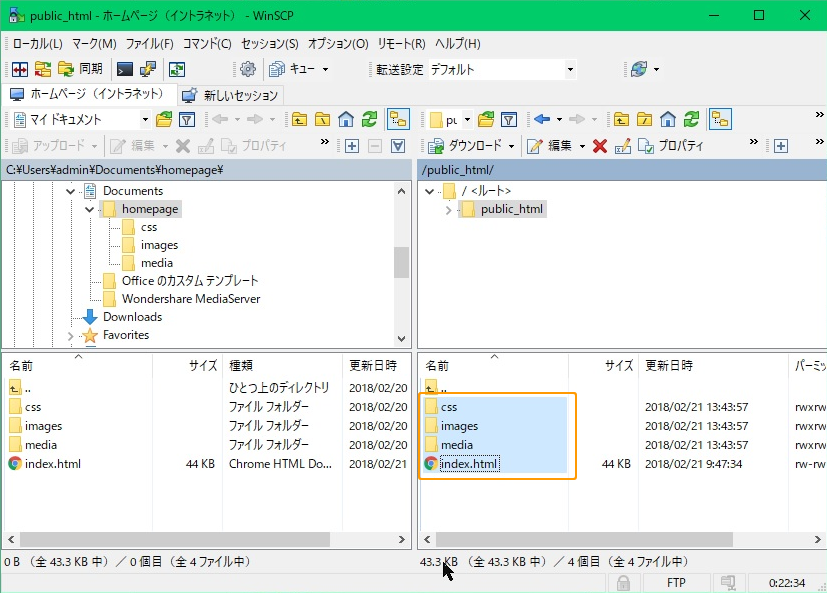Select Downloads in the local tree
The width and height of the screenshot is (827, 593).
132,317
